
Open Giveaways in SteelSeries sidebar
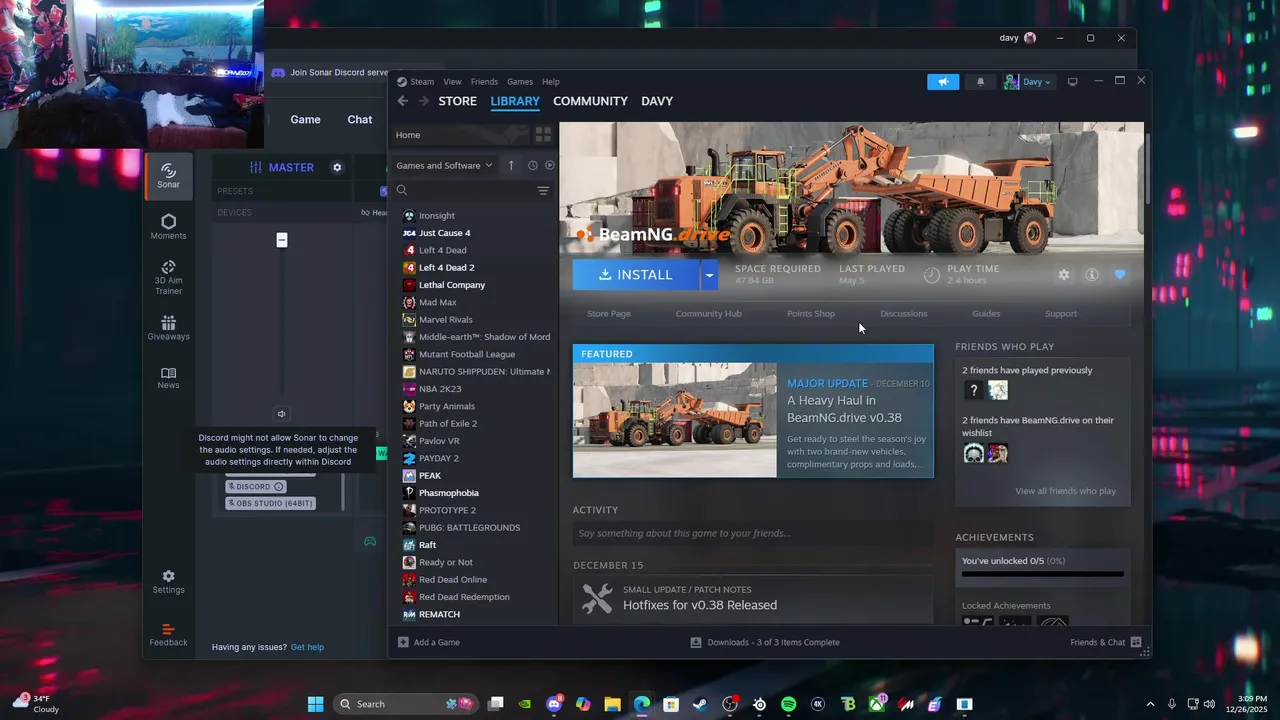pos(168,328)
